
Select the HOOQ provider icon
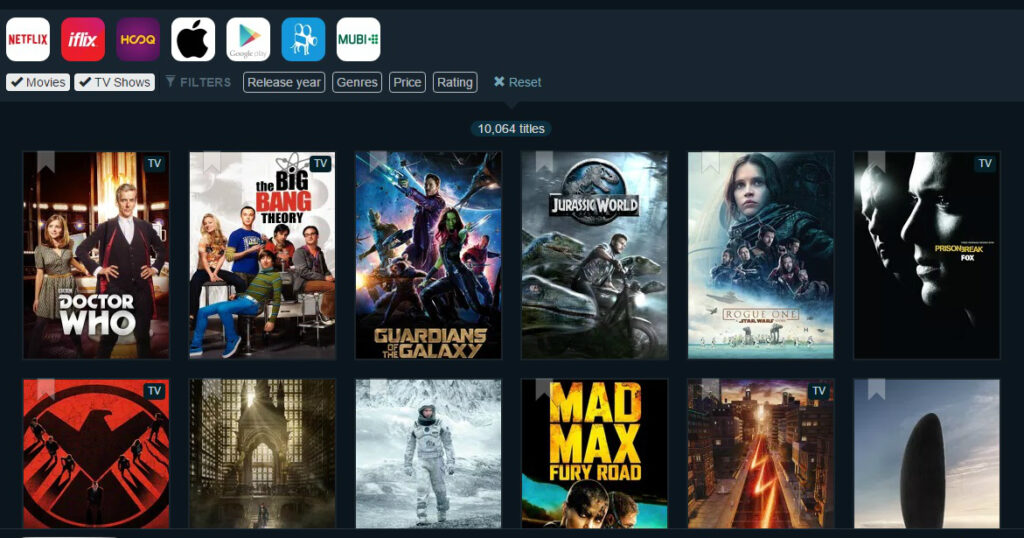pos(138,39)
